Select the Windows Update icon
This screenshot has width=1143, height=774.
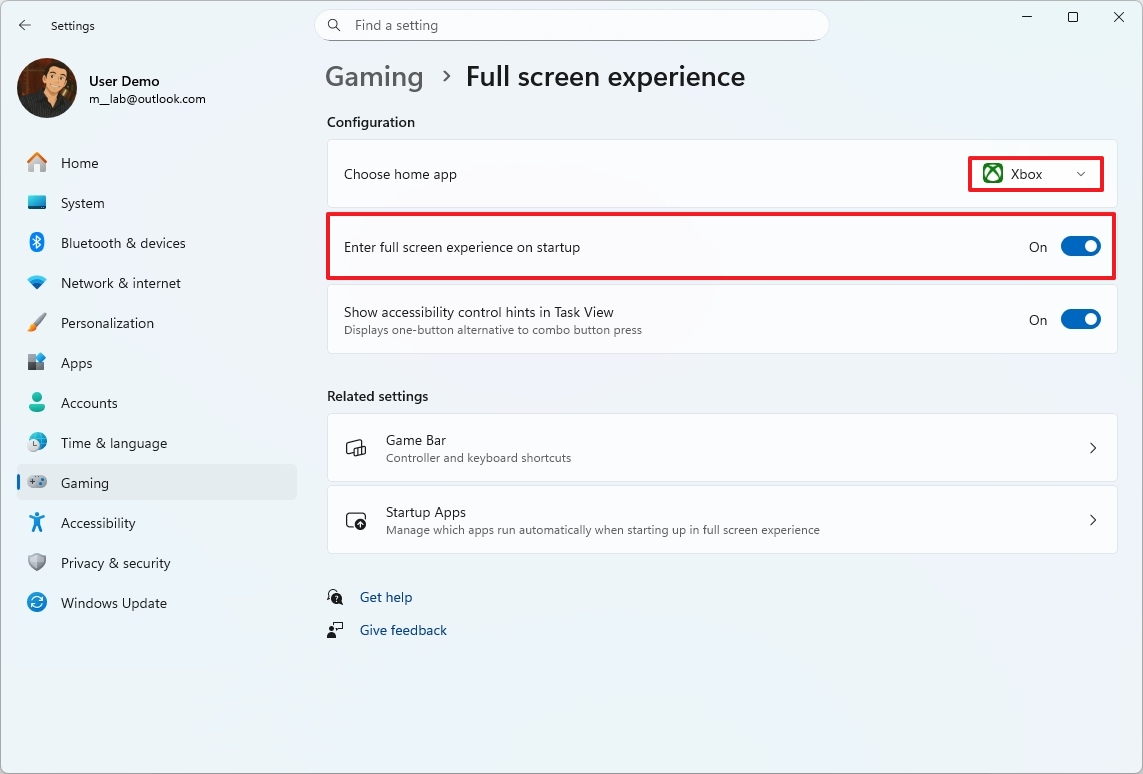(x=36, y=603)
